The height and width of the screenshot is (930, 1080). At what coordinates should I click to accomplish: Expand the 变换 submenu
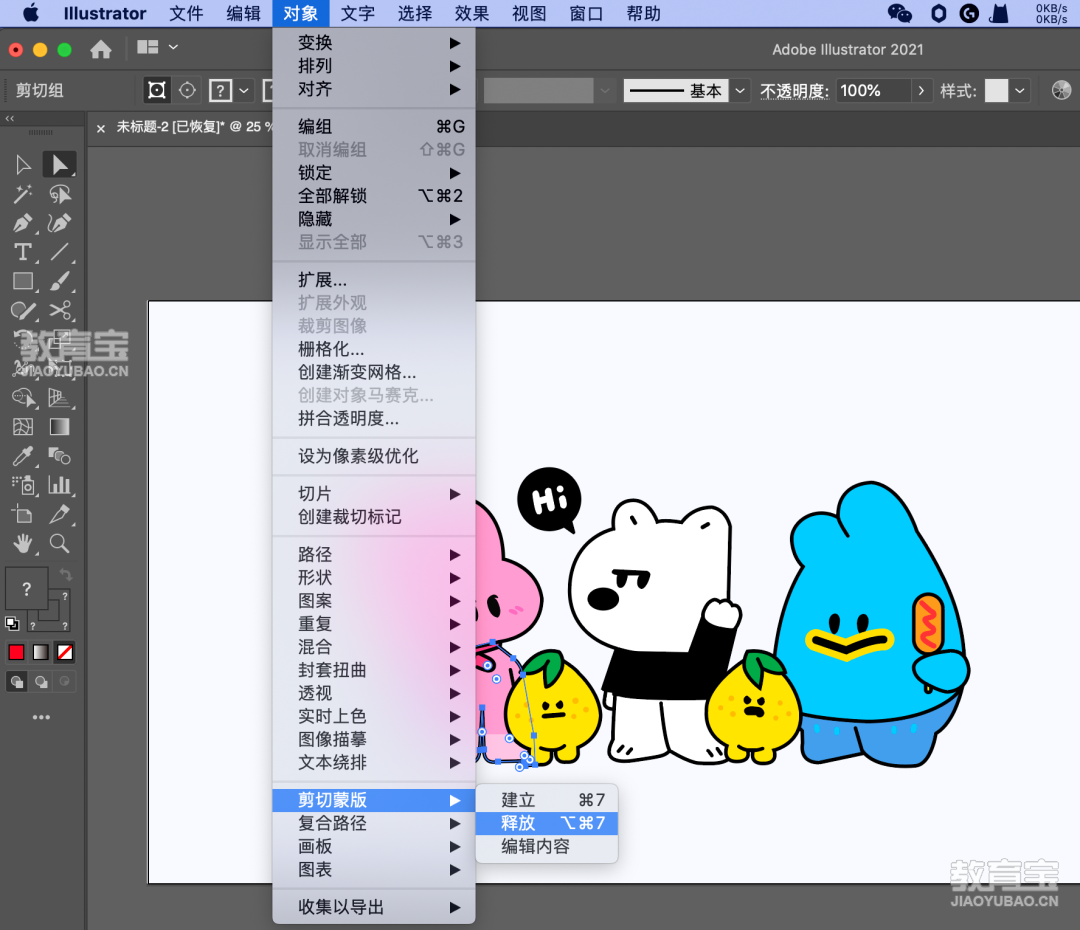click(374, 43)
